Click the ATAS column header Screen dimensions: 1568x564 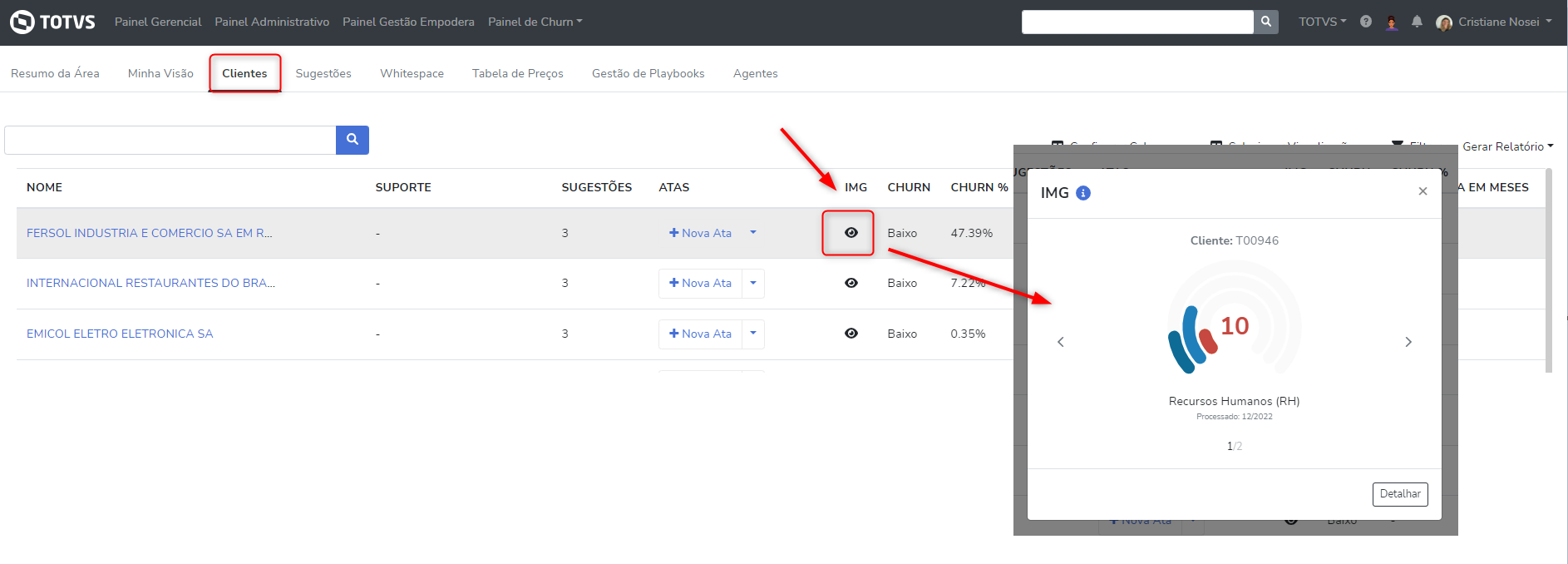[x=674, y=187]
